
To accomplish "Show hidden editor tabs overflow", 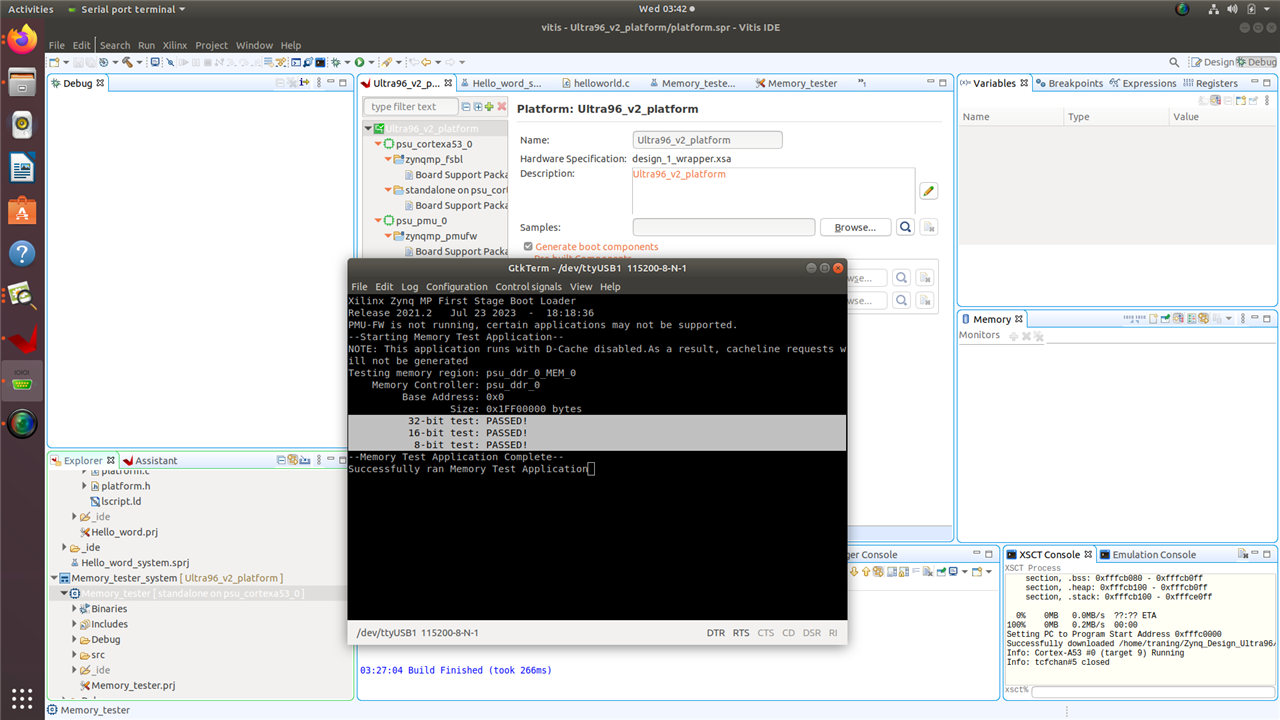I will 863,83.
